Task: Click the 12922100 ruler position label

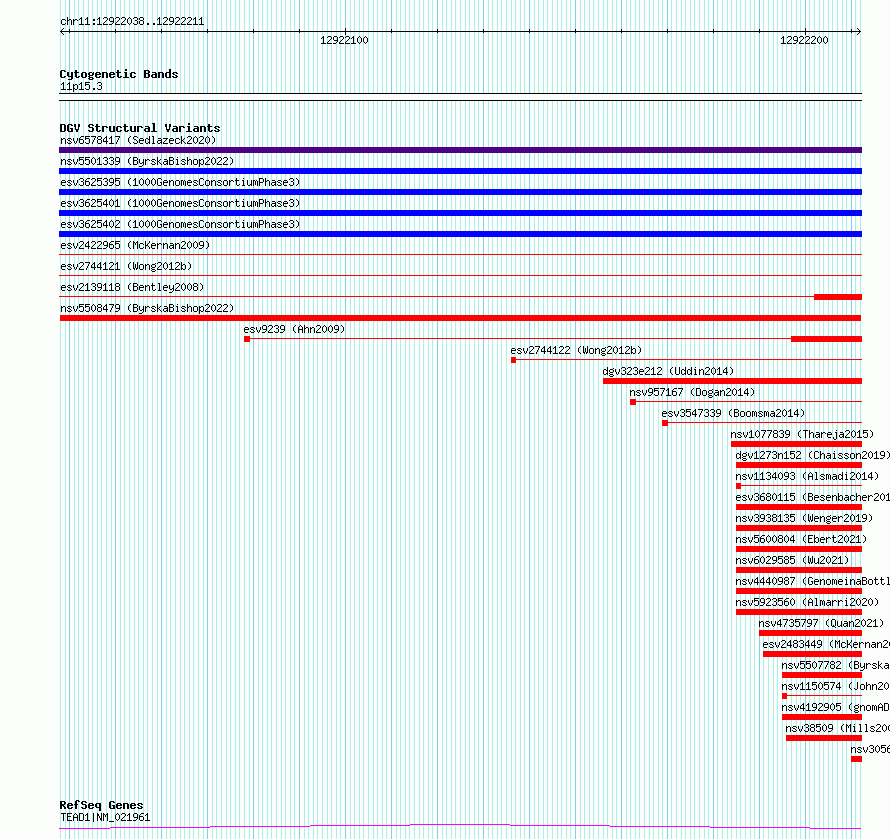Action: pos(344,40)
